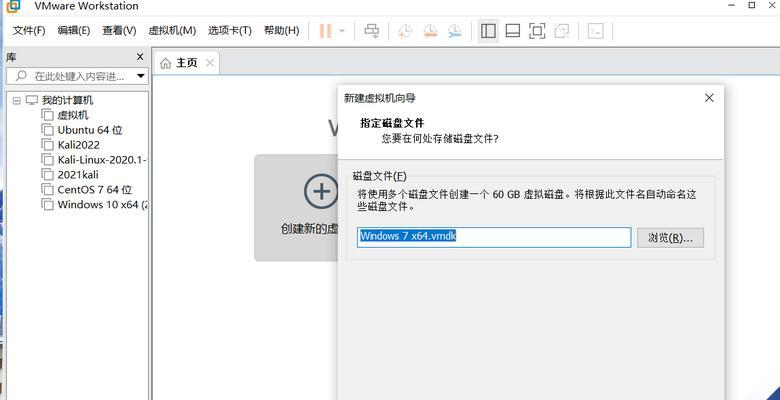Open the power options dropdown arrow
Viewport: 780px width, 400px height.
coord(342,31)
